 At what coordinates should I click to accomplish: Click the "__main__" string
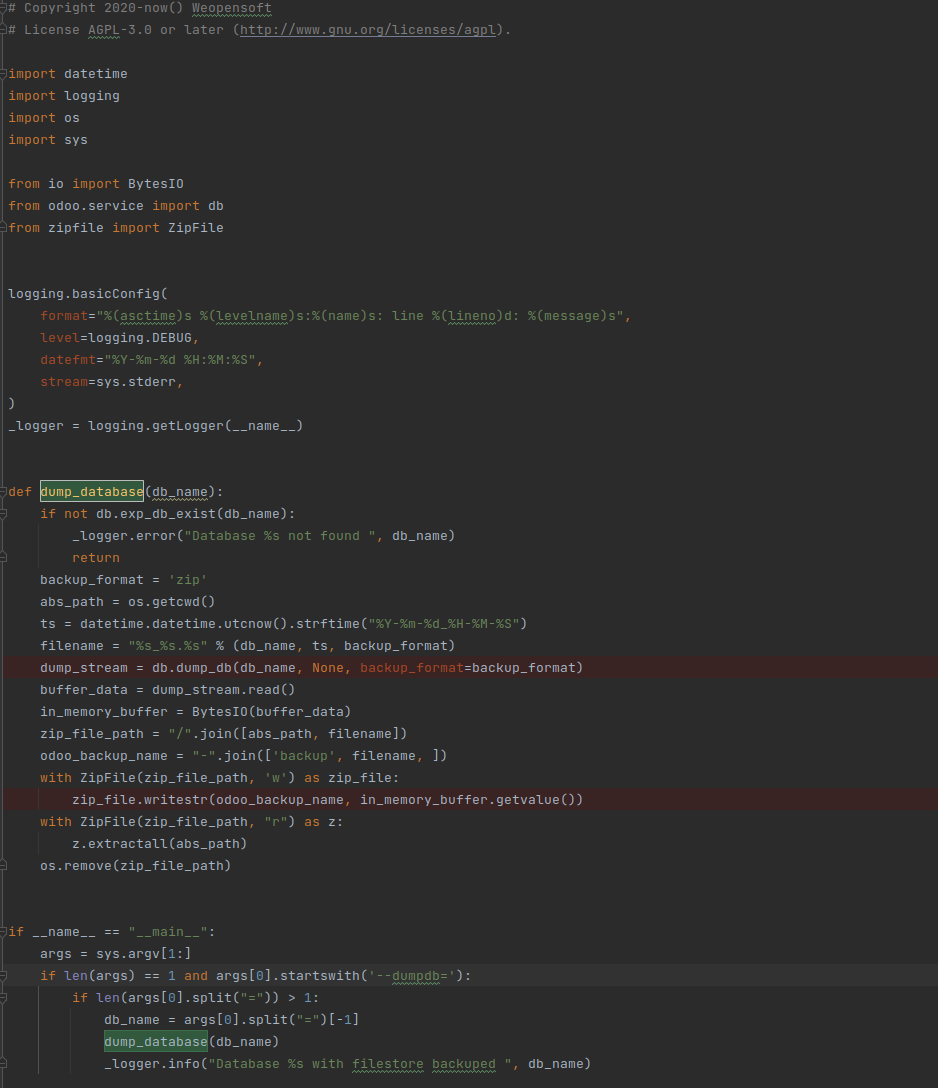(168, 932)
